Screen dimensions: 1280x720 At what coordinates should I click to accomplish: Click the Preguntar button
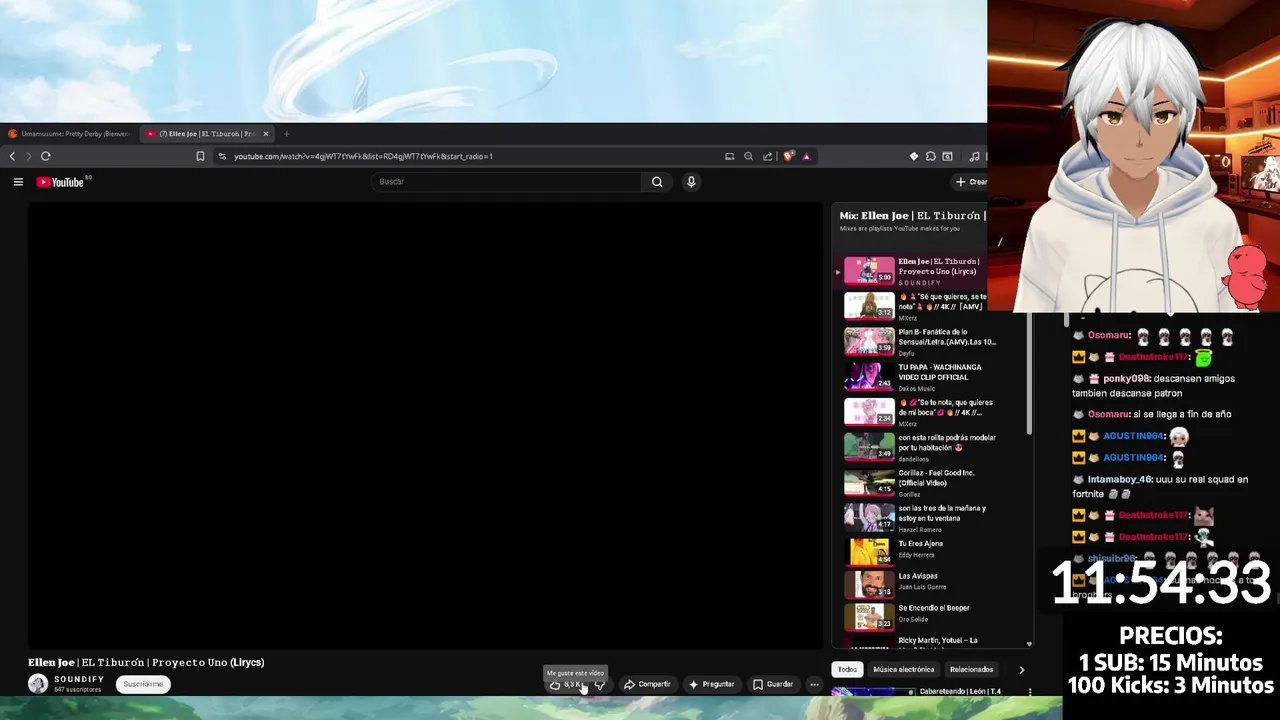coord(712,685)
